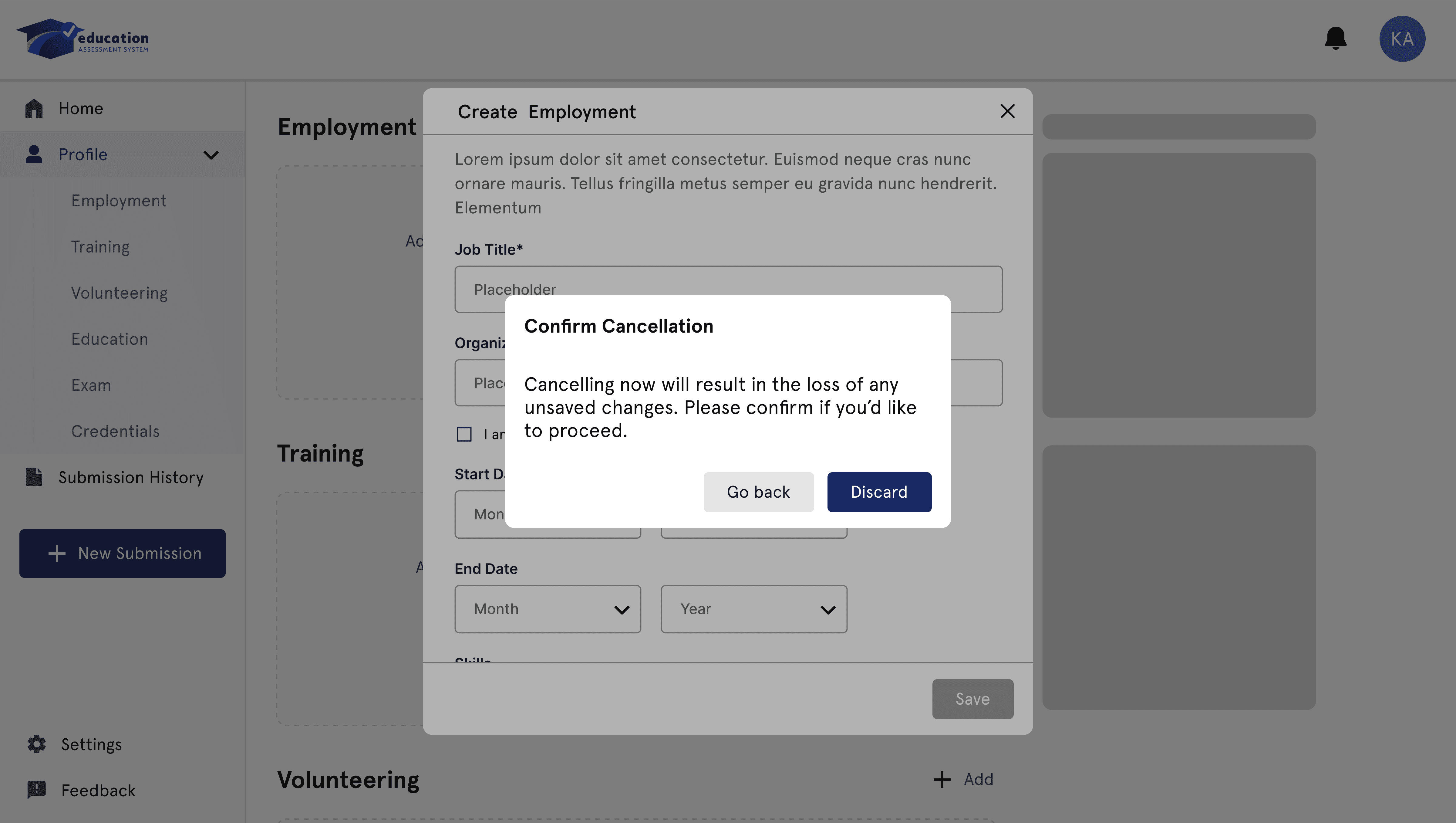Viewport: 1456px width, 823px height.
Task: Click the New Submission button
Action: pos(122,553)
